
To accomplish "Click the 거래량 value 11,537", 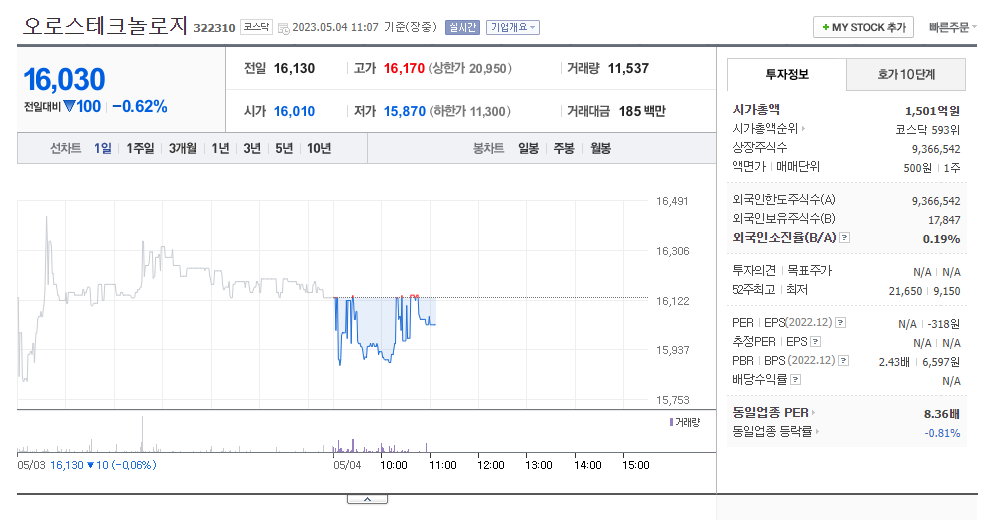I will pos(628,68).
